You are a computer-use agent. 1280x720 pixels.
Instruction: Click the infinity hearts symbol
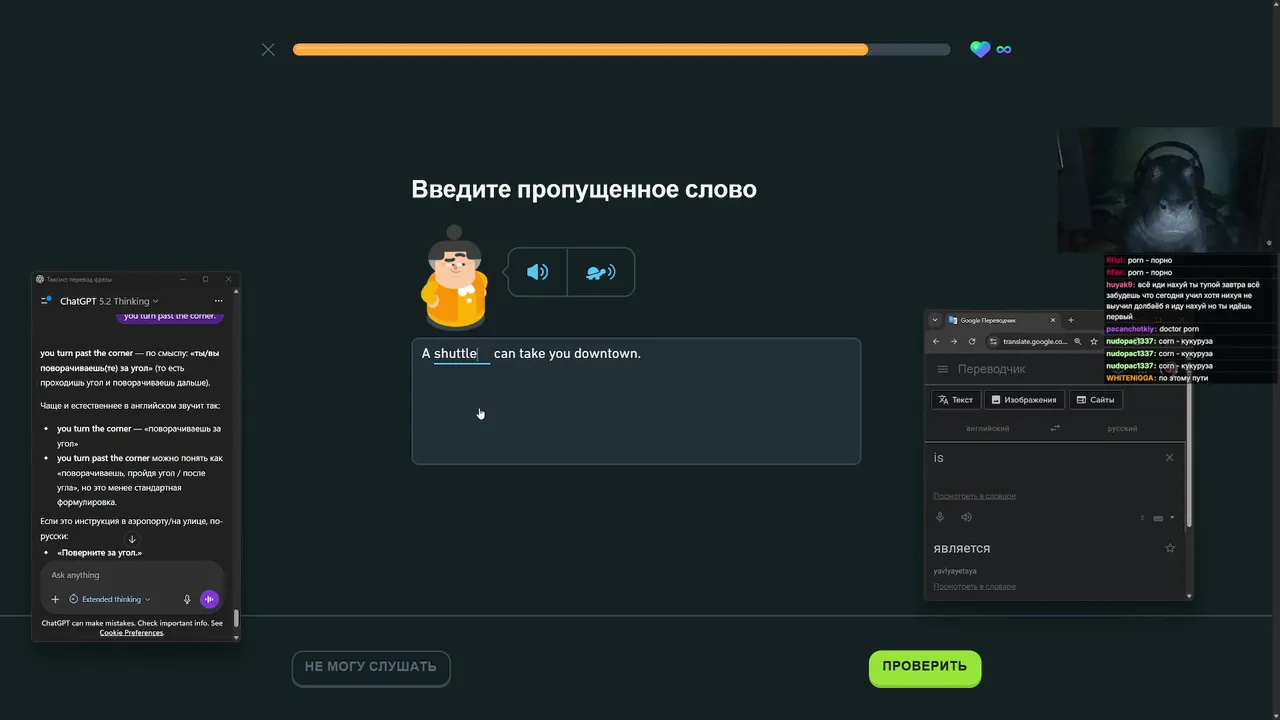1004,49
